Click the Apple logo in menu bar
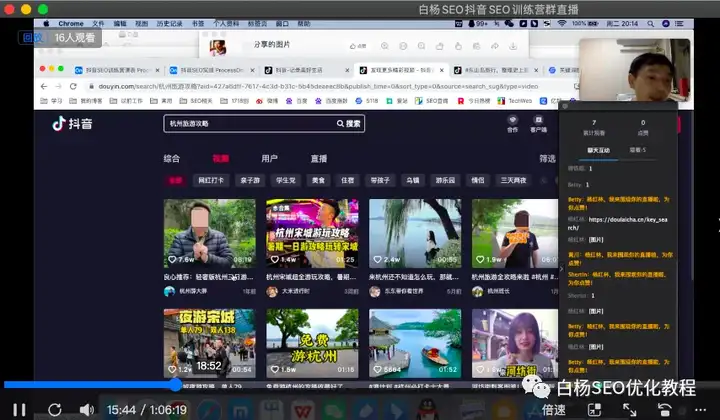The width and height of the screenshot is (720, 420). [46, 23]
